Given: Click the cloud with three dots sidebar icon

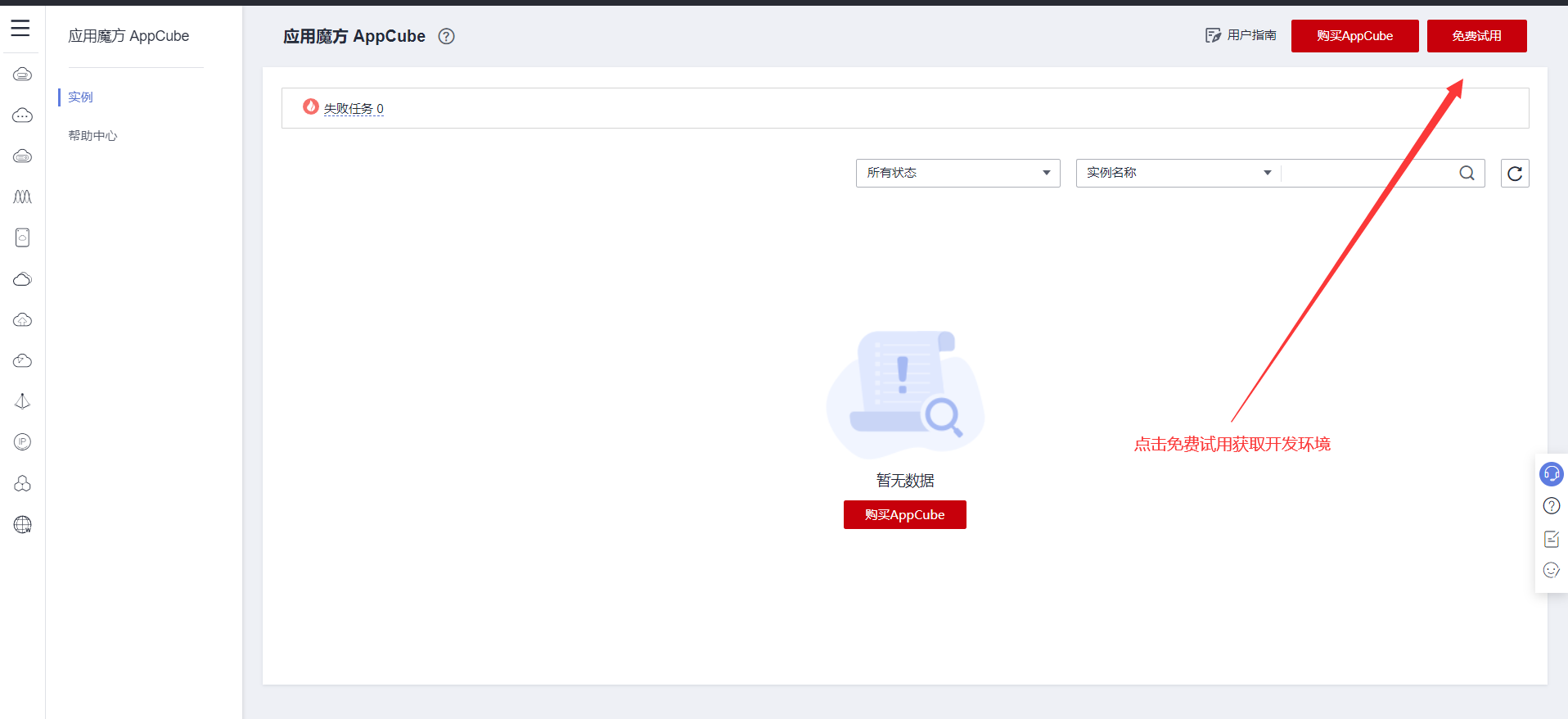Looking at the screenshot, I should [23, 115].
